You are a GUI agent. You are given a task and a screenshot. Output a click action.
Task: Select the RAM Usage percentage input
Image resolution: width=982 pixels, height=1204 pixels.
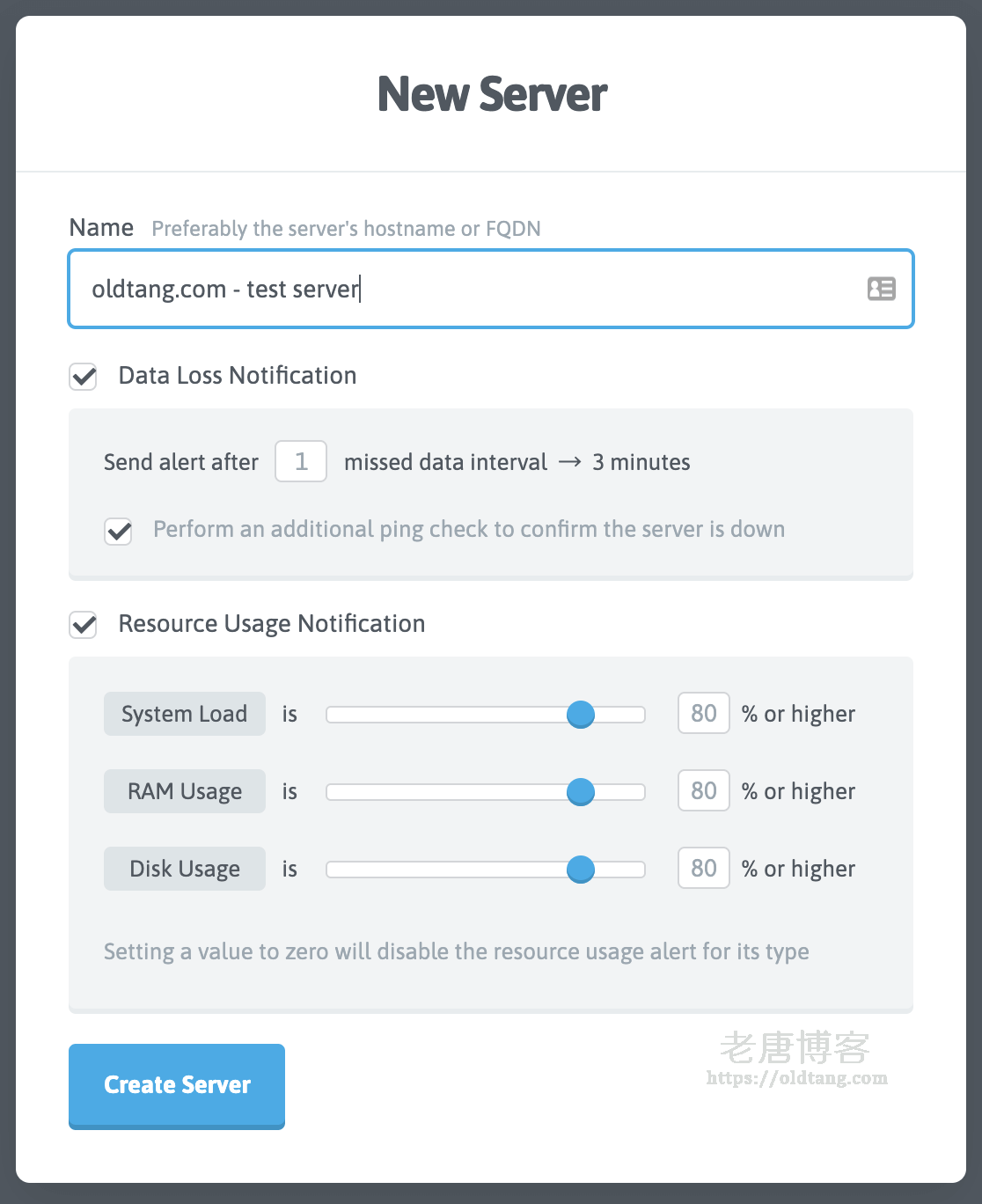[x=704, y=791]
